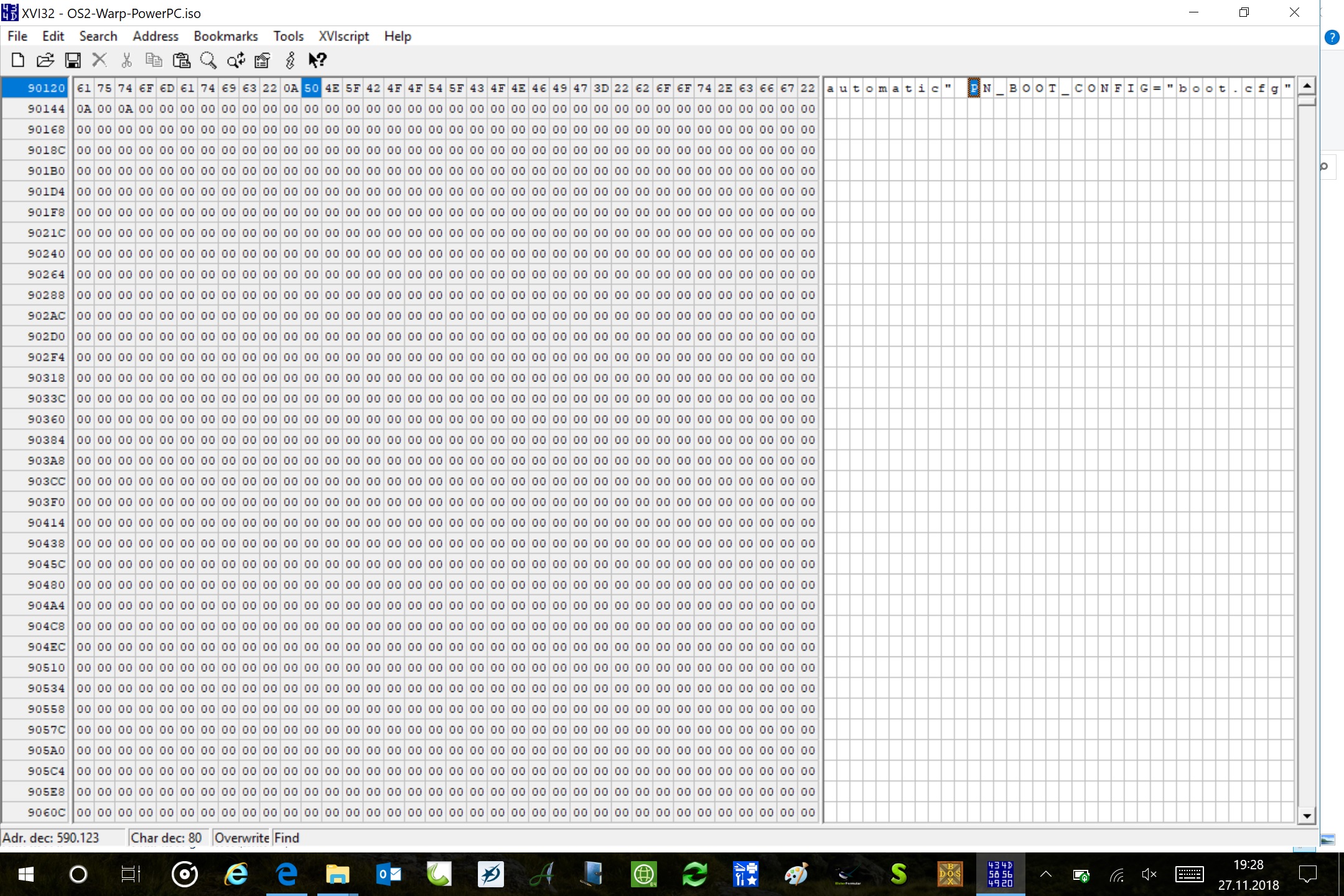Open the touch keyboard tray icon
The height and width of the screenshot is (896, 1344).
1189,875
